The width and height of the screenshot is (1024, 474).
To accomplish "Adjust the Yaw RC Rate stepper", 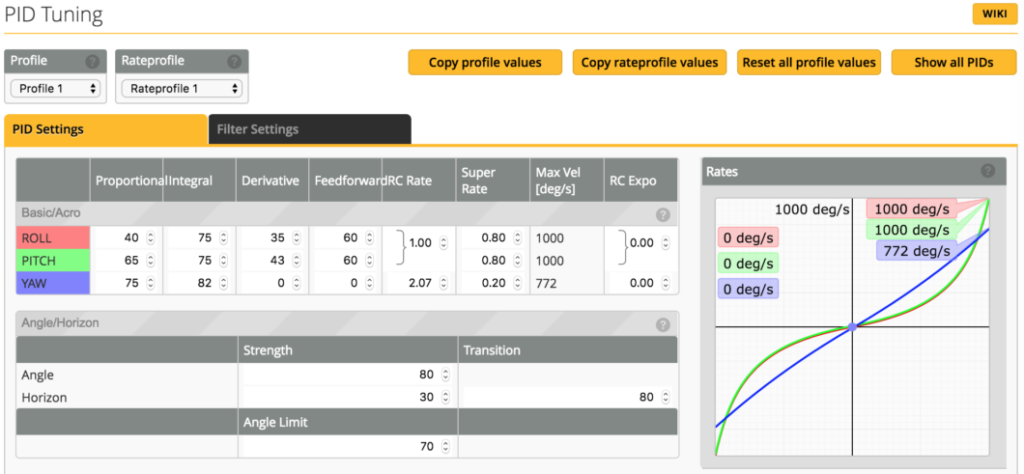I will click(x=443, y=284).
